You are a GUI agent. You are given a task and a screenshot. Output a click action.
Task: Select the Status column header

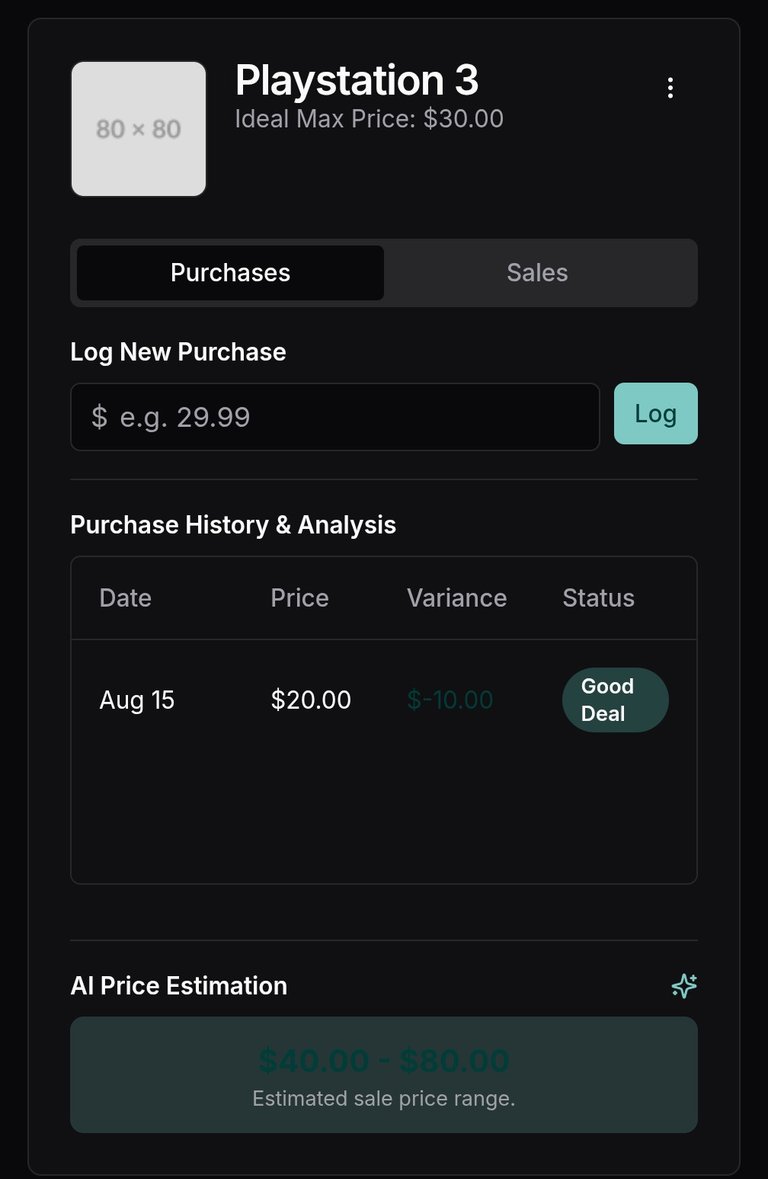tap(598, 598)
